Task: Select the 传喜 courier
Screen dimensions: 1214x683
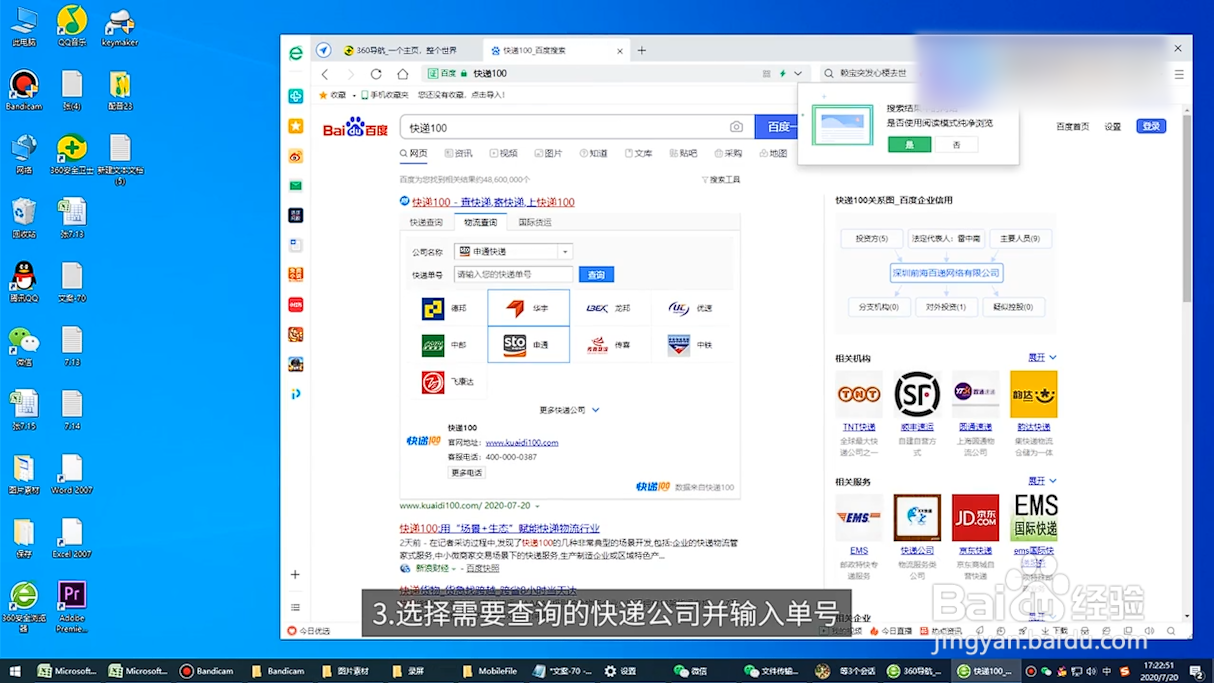Action: (x=609, y=345)
